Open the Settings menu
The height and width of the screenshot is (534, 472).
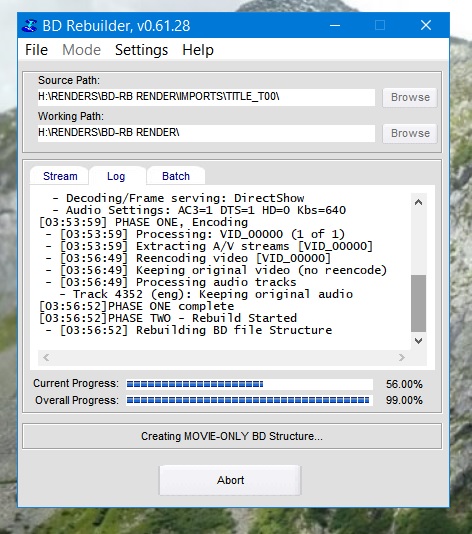click(x=141, y=50)
